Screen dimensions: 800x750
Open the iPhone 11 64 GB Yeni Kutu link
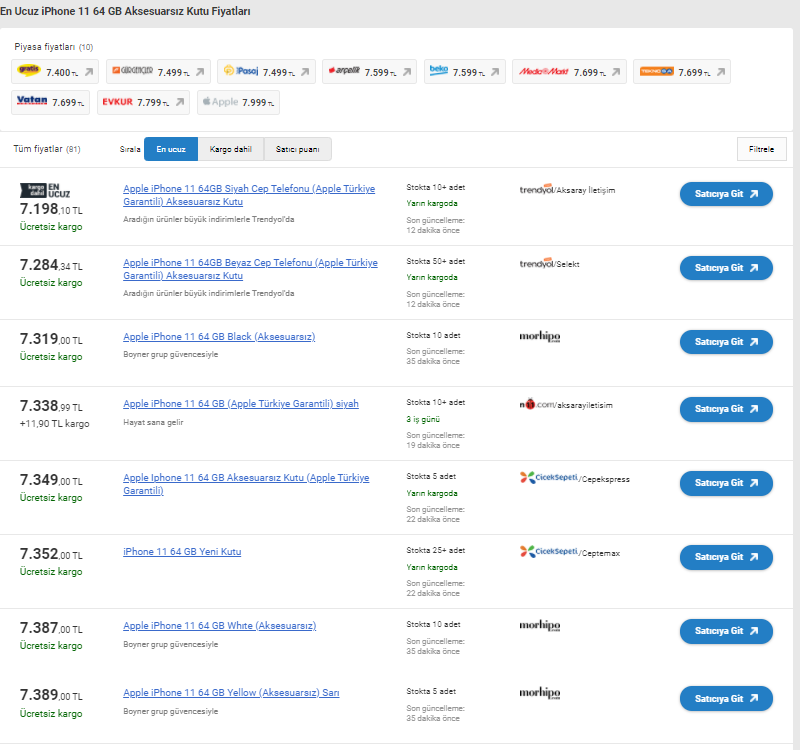pyautogui.click(x=182, y=552)
